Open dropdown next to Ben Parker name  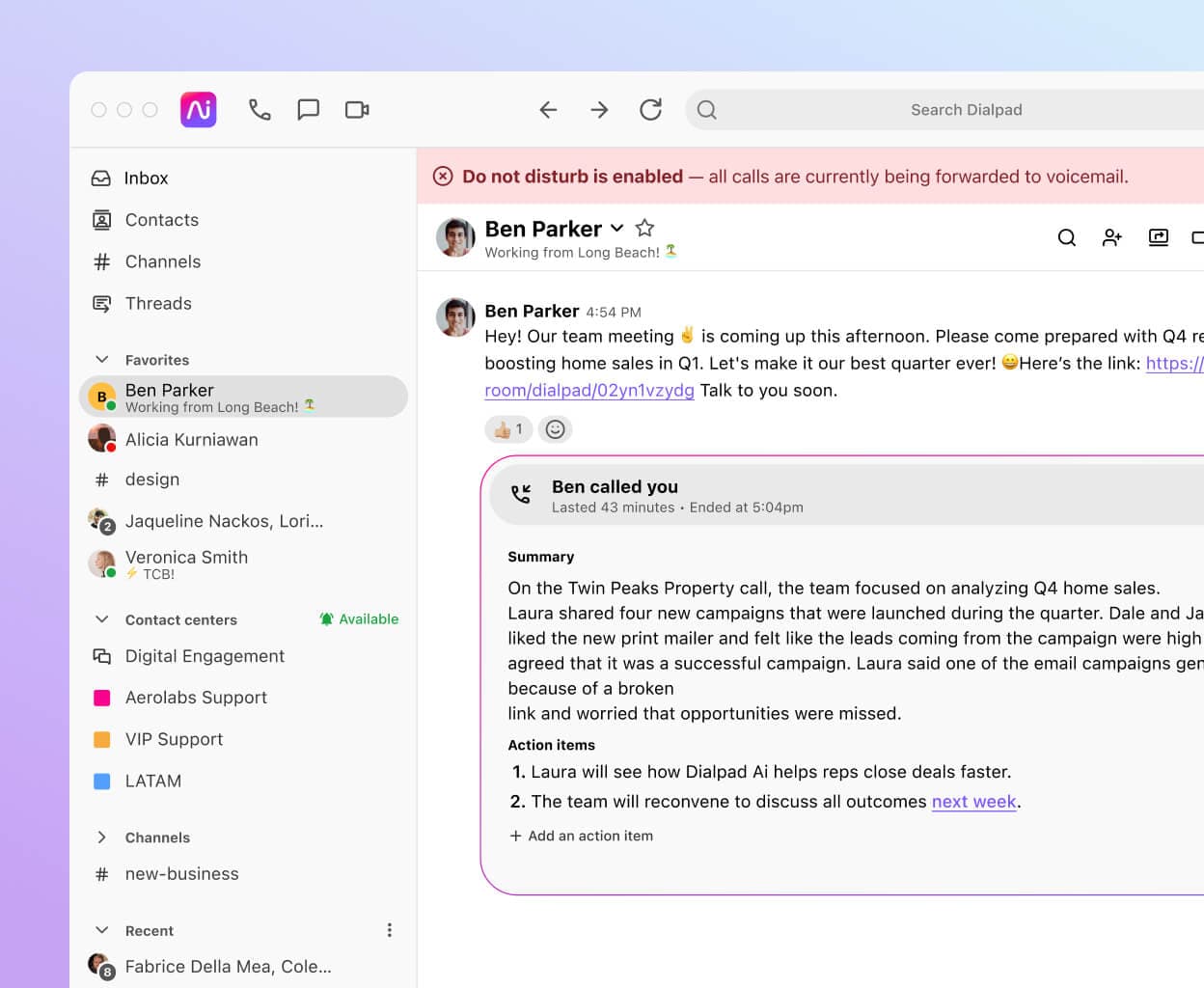point(617,229)
